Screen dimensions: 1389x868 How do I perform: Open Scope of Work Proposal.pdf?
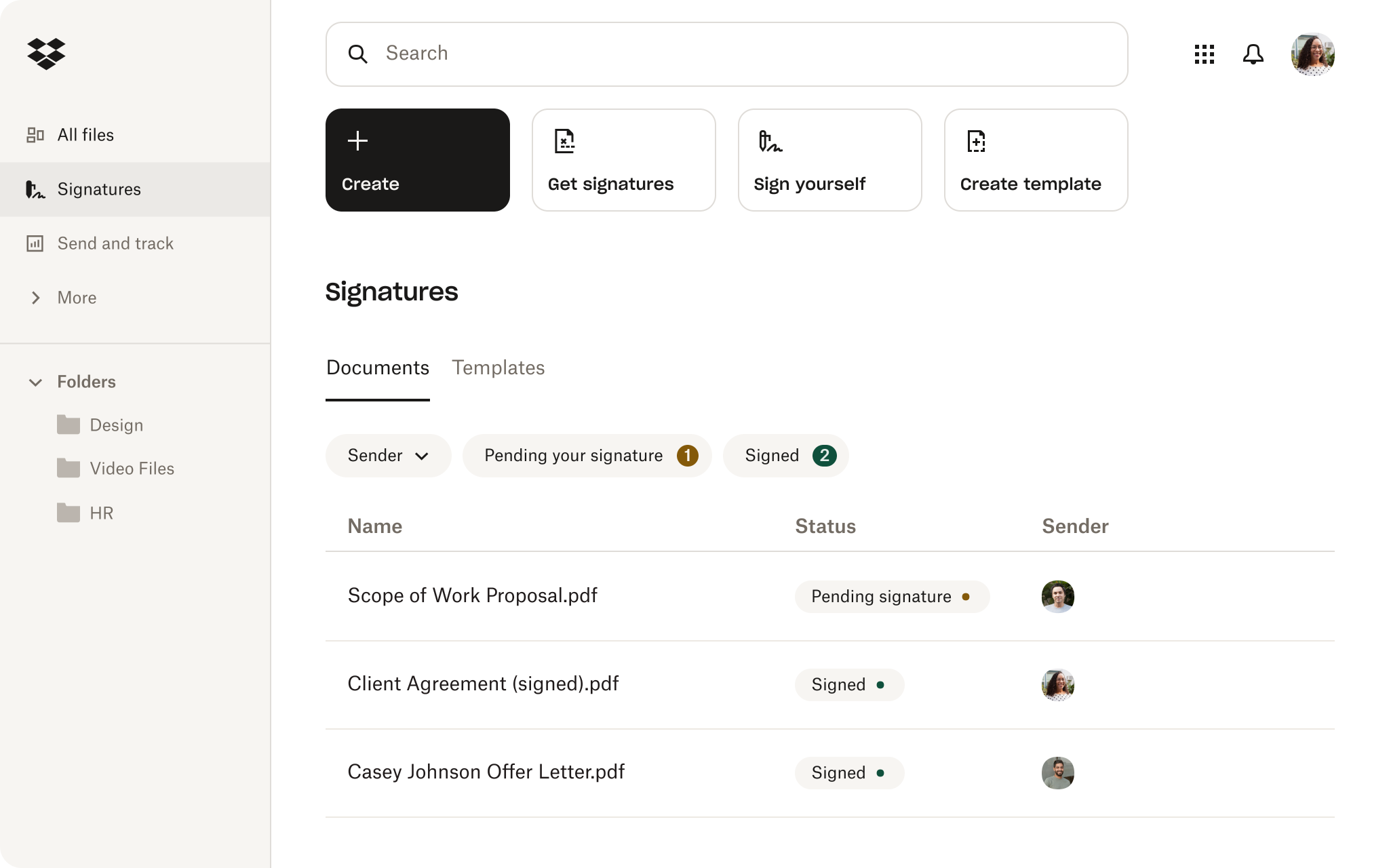coord(472,596)
